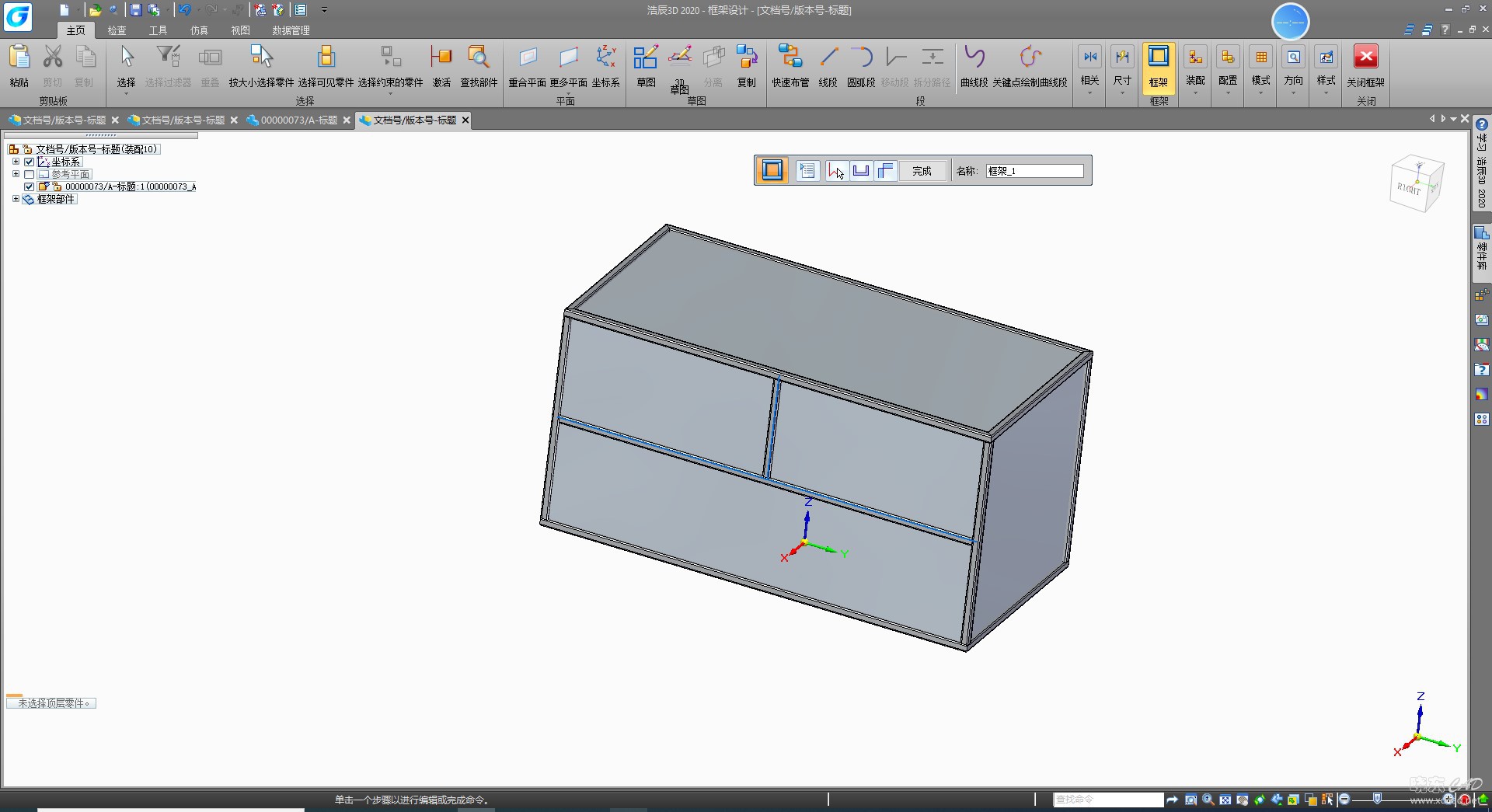The height and width of the screenshot is (812, 1492).
Task: Open the 模式 dropdown
Action: (1260, 70)
